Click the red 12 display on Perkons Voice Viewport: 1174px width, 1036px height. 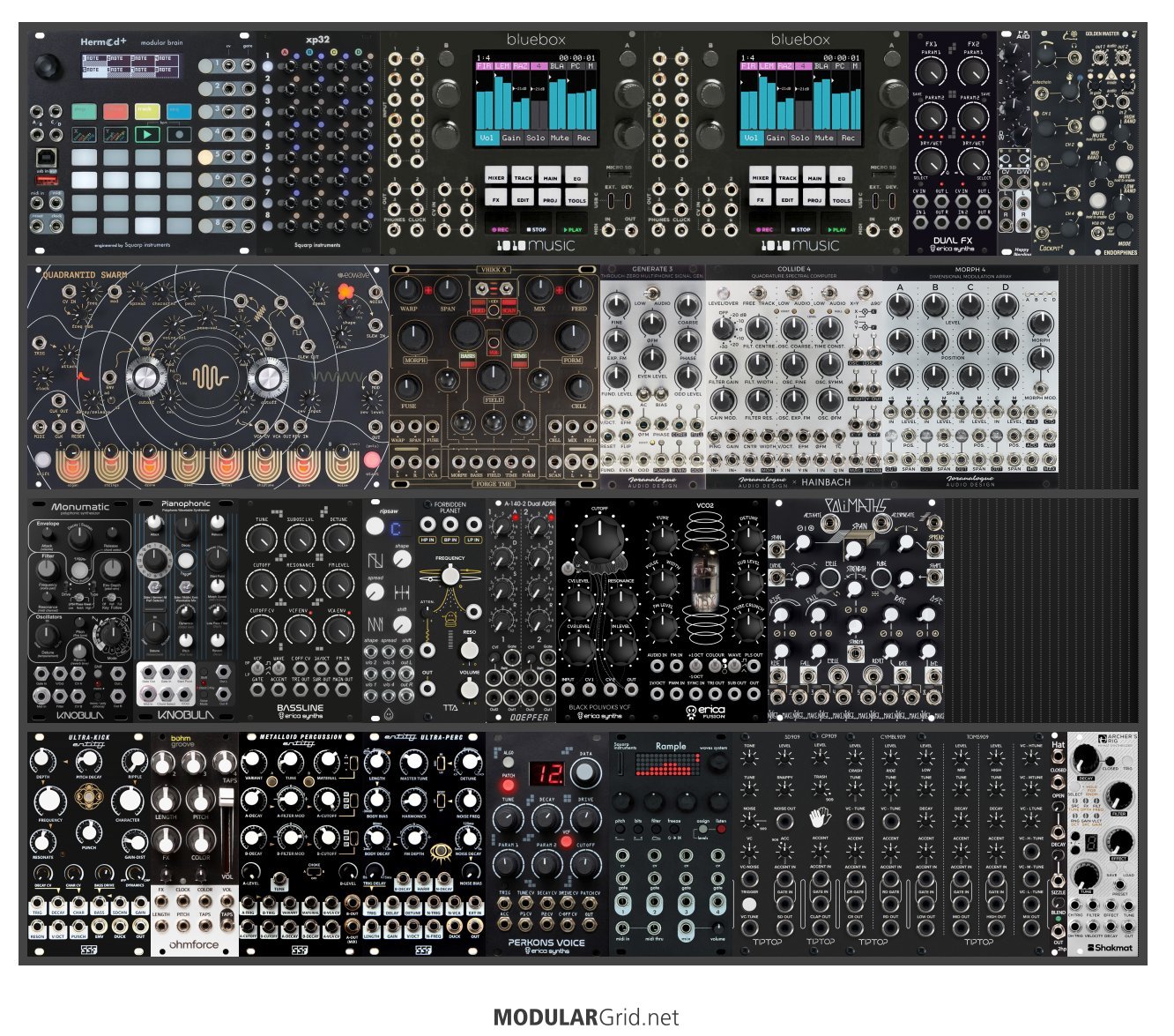pyautogui.click(x=546, y=773)
